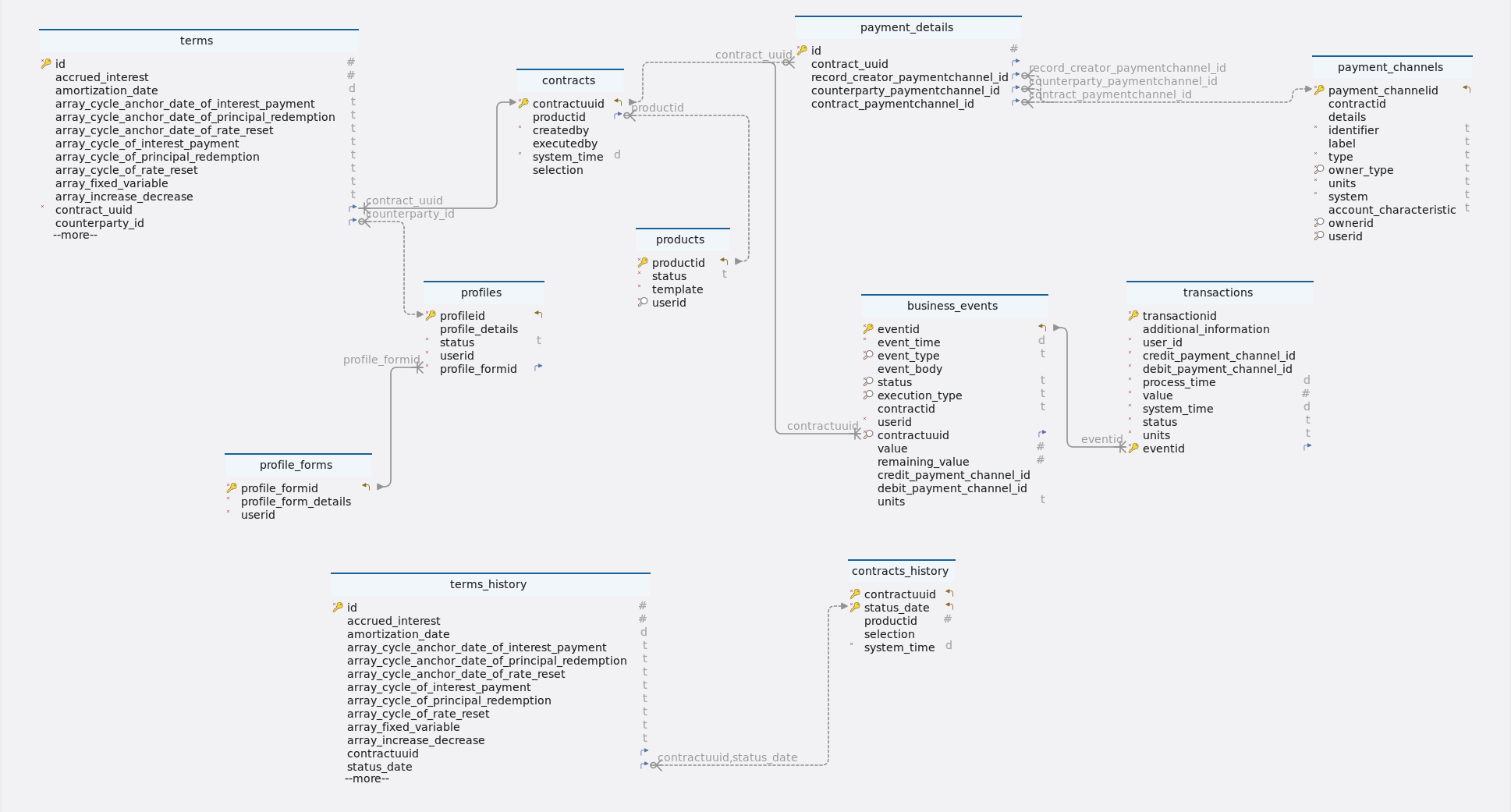Select array_fixed_variable column in terms_history
This screenshot has width=1511, height=812.
pyautogui.click(x=403, y=728)
